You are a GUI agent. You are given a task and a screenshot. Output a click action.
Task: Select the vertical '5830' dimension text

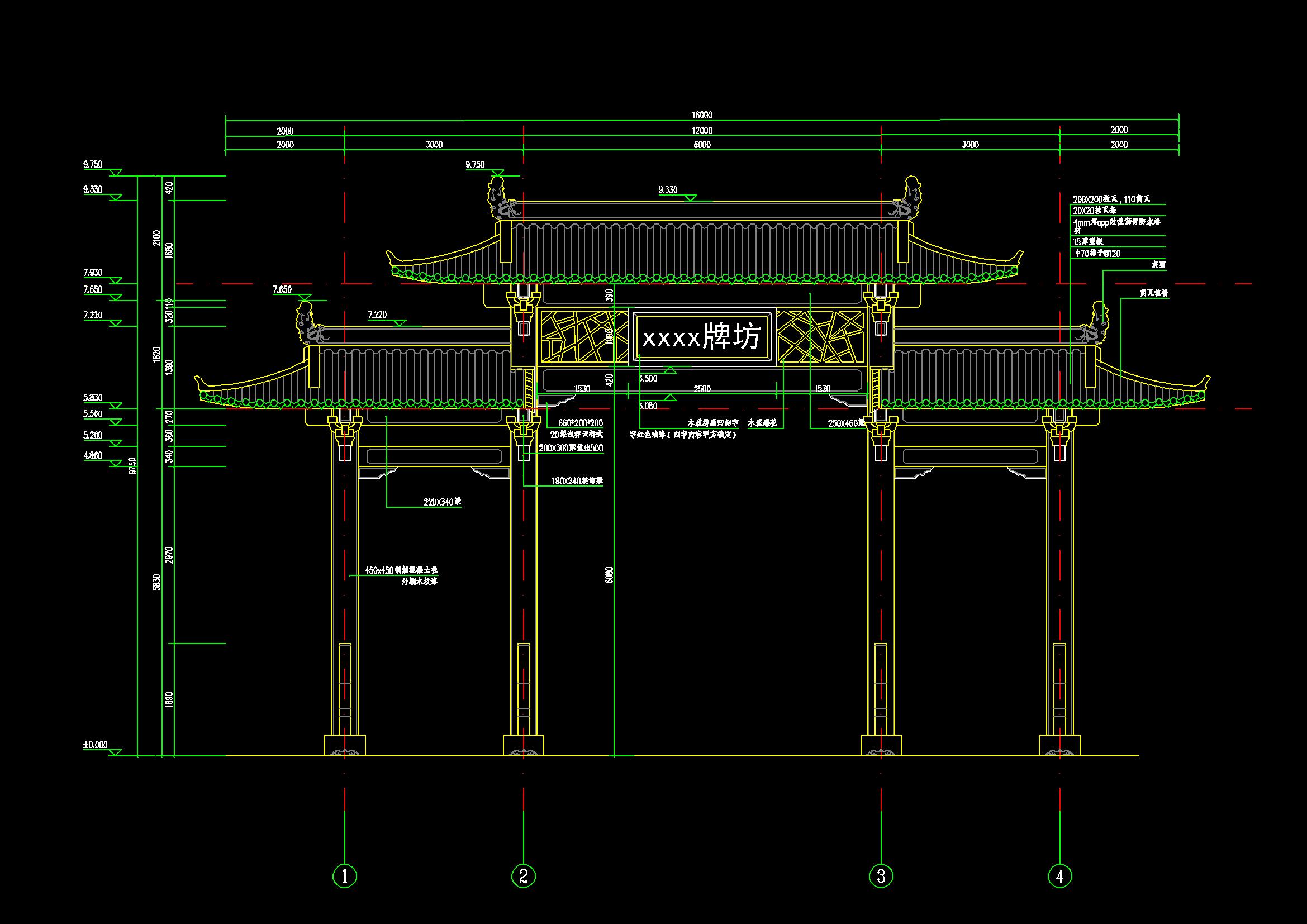(157, 582)
